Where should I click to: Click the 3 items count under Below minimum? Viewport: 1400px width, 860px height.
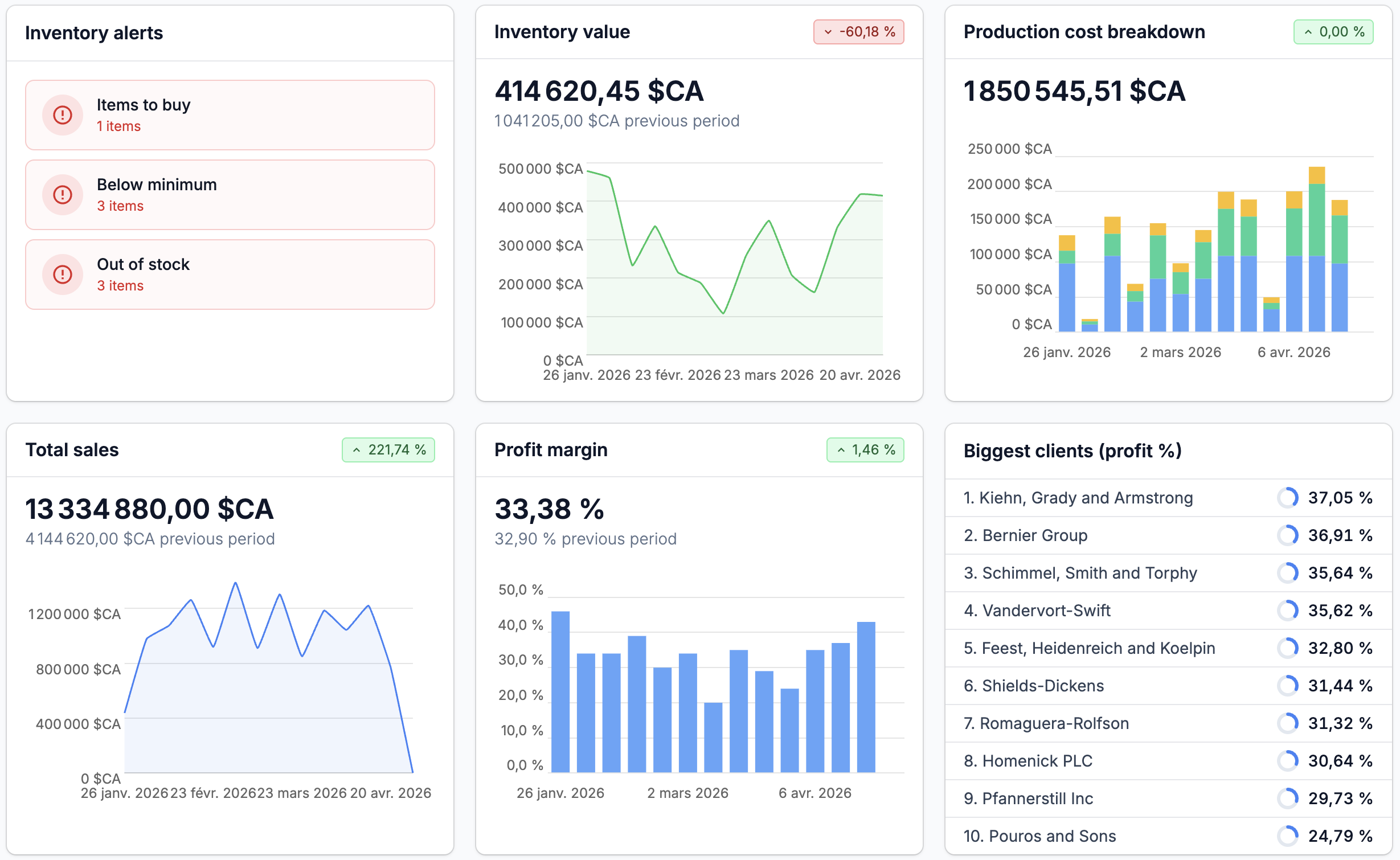point(120,206)
